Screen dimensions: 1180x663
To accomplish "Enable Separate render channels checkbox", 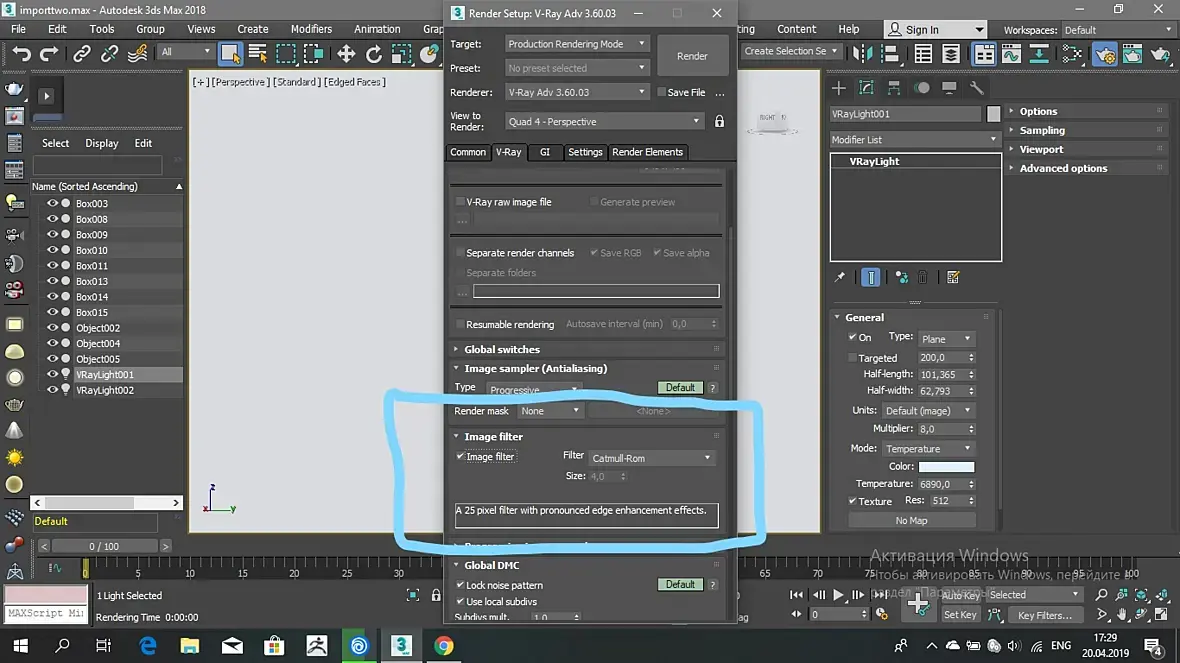I will click(x=460, y=253).
